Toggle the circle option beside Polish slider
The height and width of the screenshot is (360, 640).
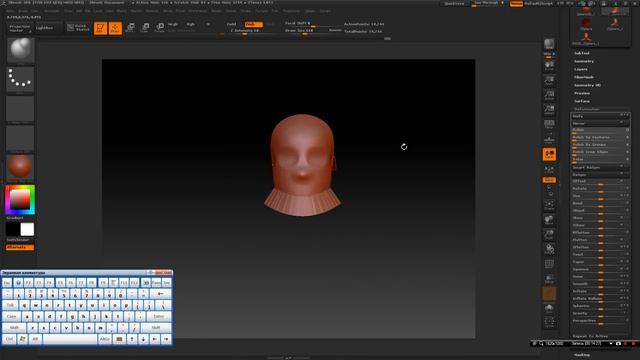click(x=627, y=130)
